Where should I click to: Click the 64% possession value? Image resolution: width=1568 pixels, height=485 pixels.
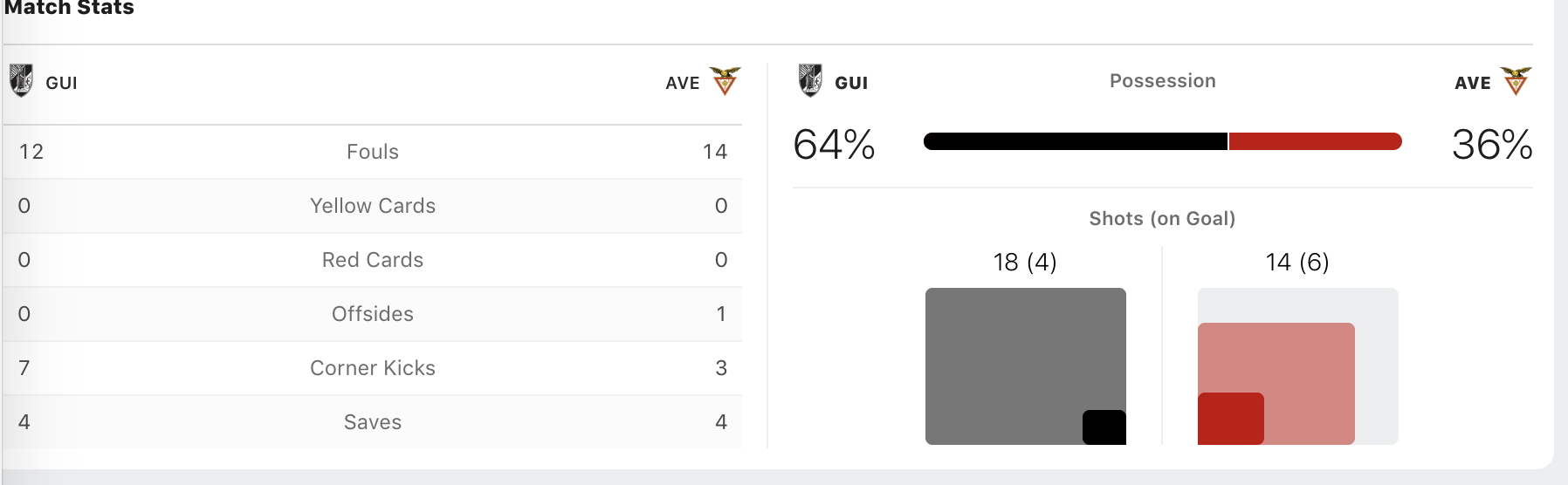tap(834, 145)
